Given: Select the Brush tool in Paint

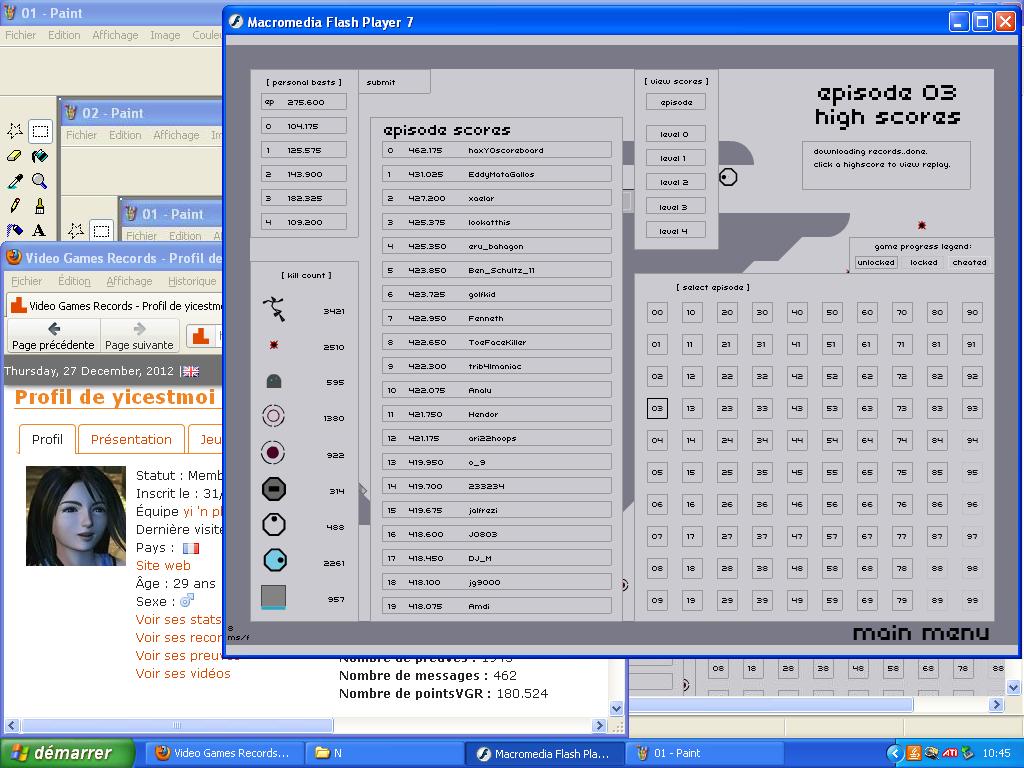Looking at the screenshot, I should (39, 206).
